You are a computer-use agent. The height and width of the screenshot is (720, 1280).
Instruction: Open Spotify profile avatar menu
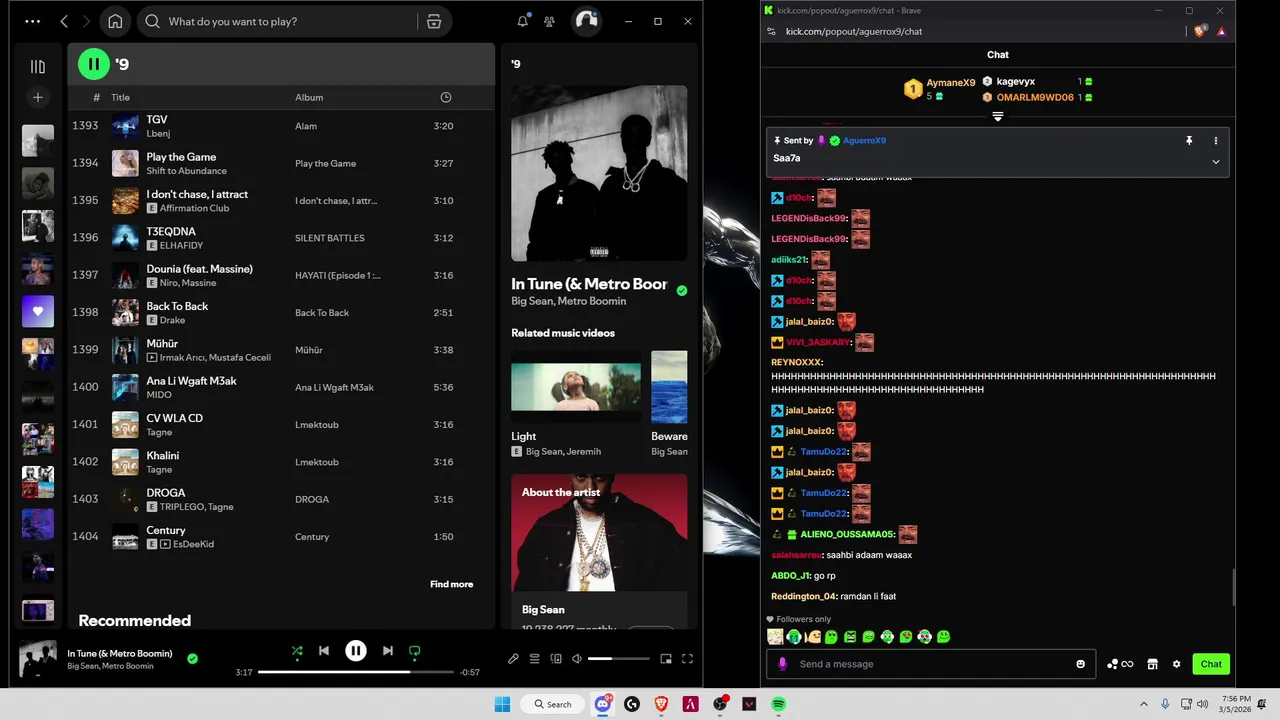pyautogui.click(x=587, y=21)
